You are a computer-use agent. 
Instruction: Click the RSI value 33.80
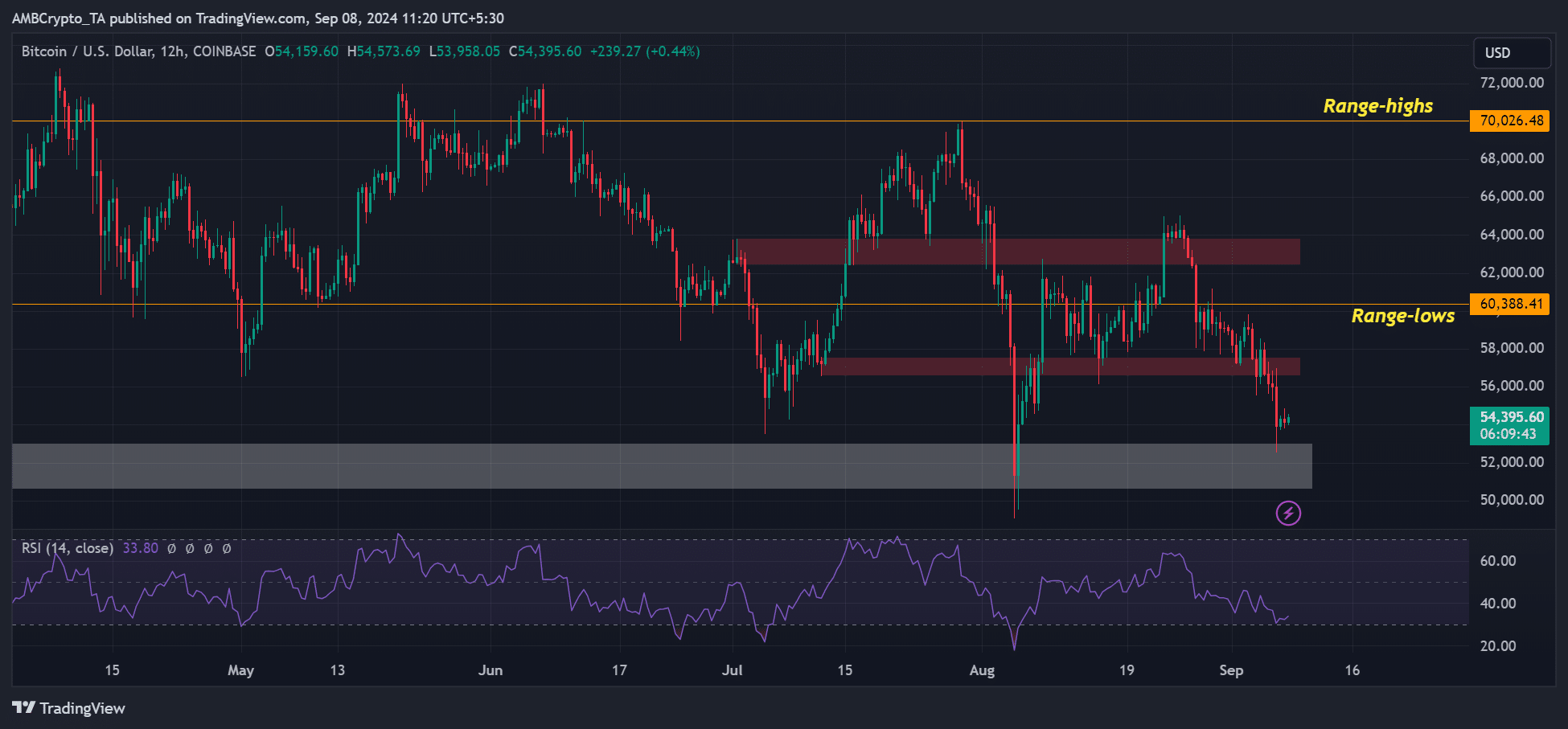[141, 548]
